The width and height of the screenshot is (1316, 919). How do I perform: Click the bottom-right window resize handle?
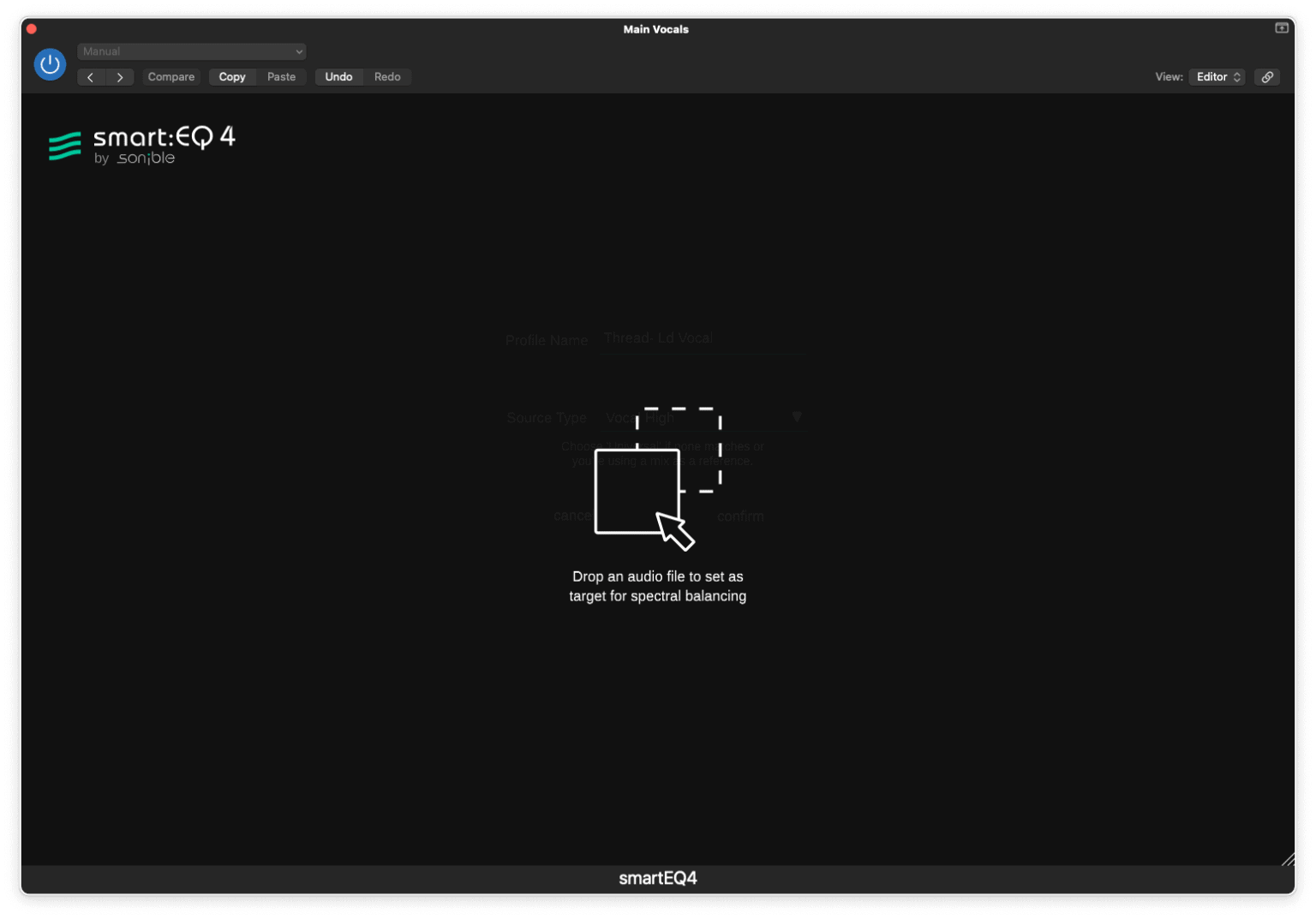pyautogui.click(x=1288, y=859)
